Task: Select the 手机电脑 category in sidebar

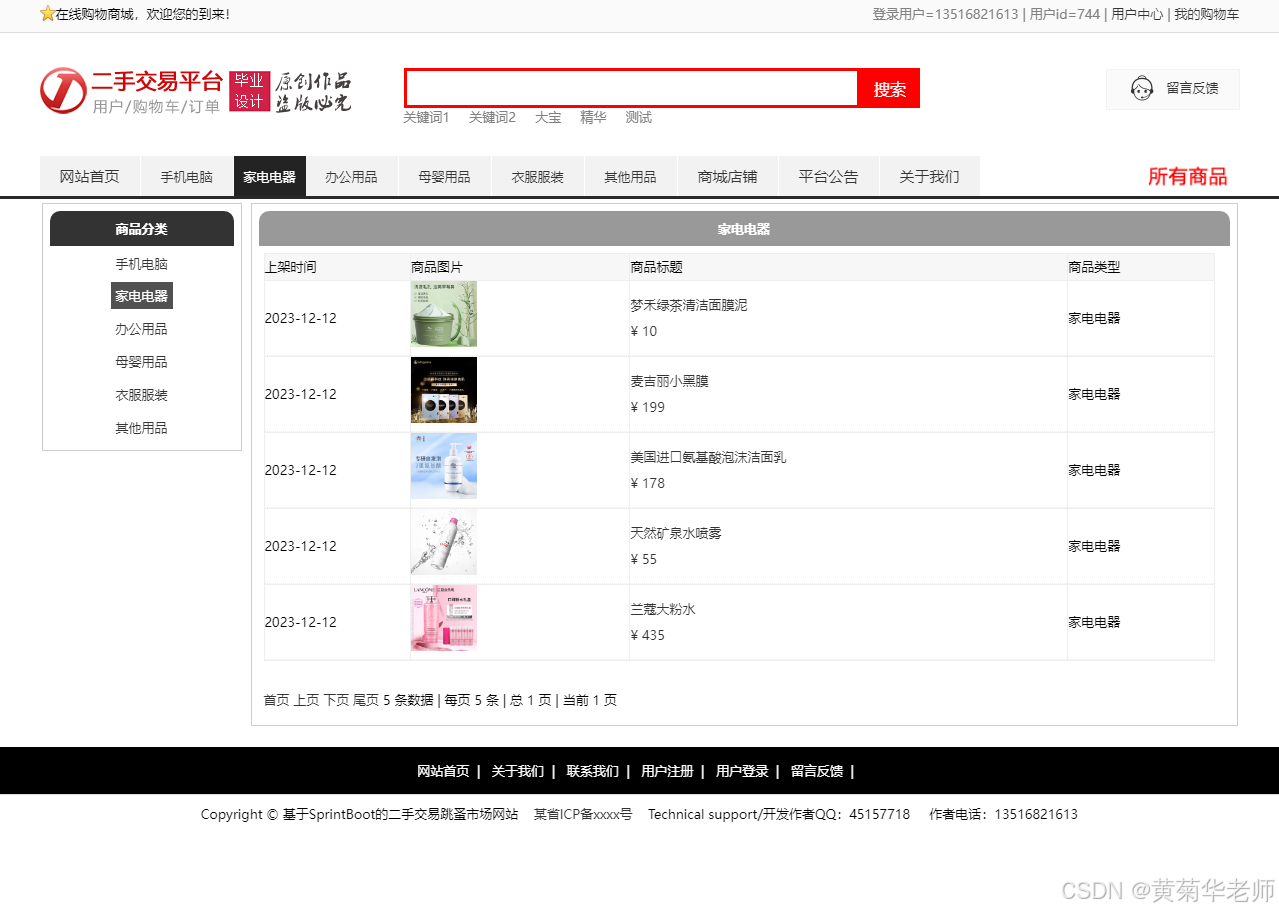Action: (x=141, y=262)
